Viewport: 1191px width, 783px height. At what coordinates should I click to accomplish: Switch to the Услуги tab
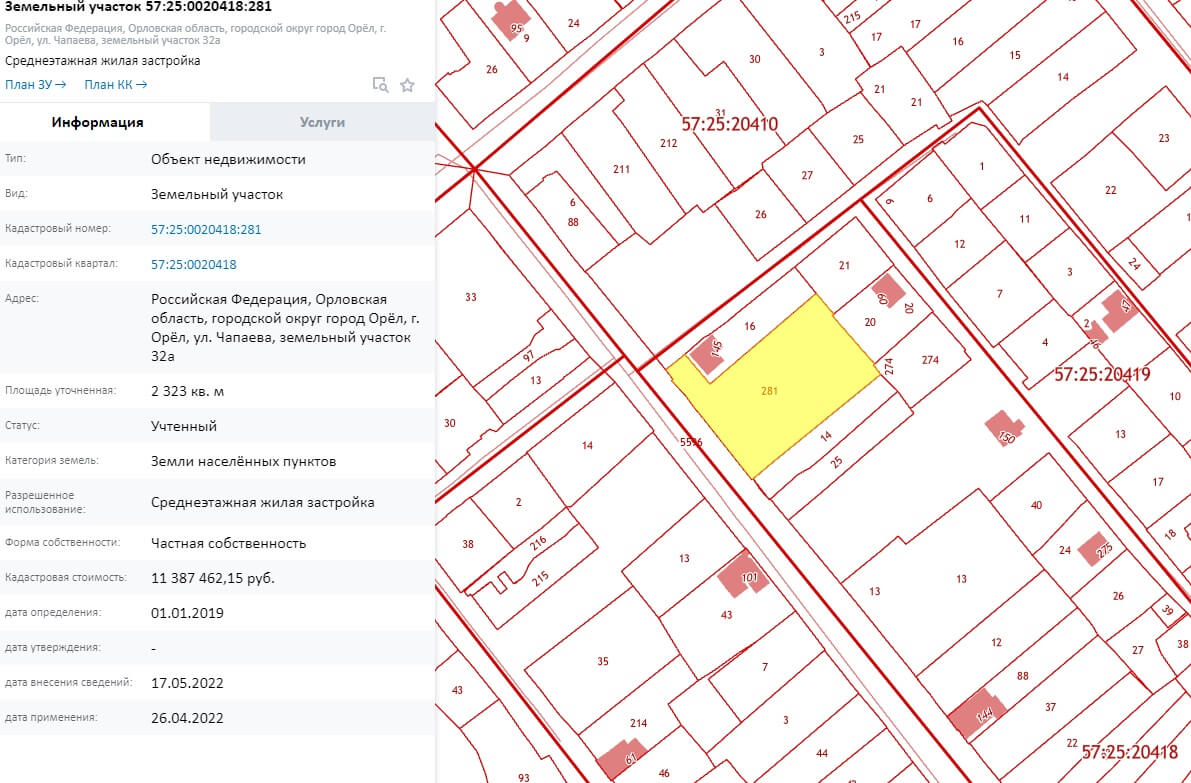[x=322, y=122]
